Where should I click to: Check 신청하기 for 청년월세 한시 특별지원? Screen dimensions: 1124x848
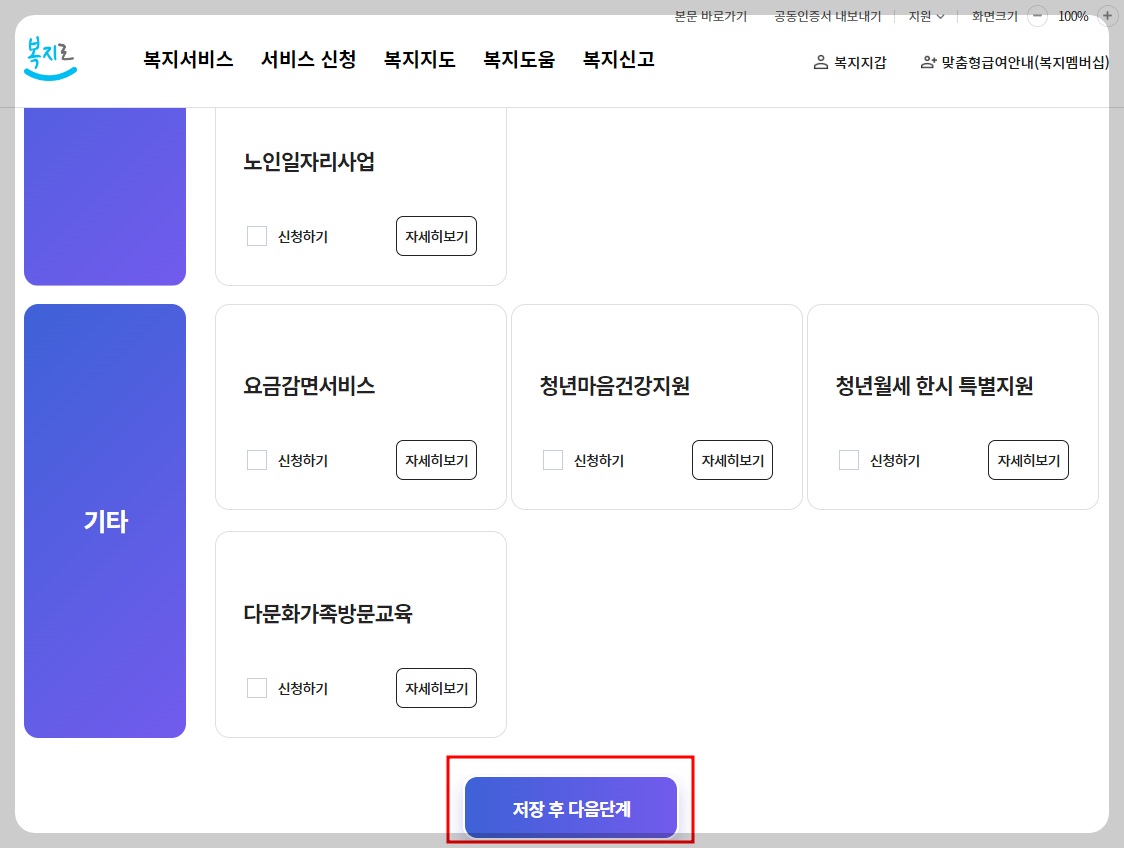coord(849,459)
